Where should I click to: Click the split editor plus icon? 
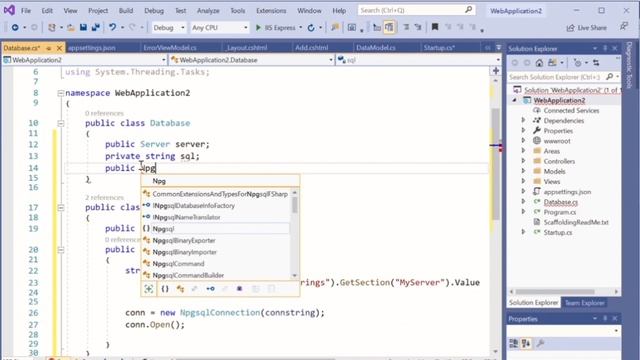[x=496, y=71]
